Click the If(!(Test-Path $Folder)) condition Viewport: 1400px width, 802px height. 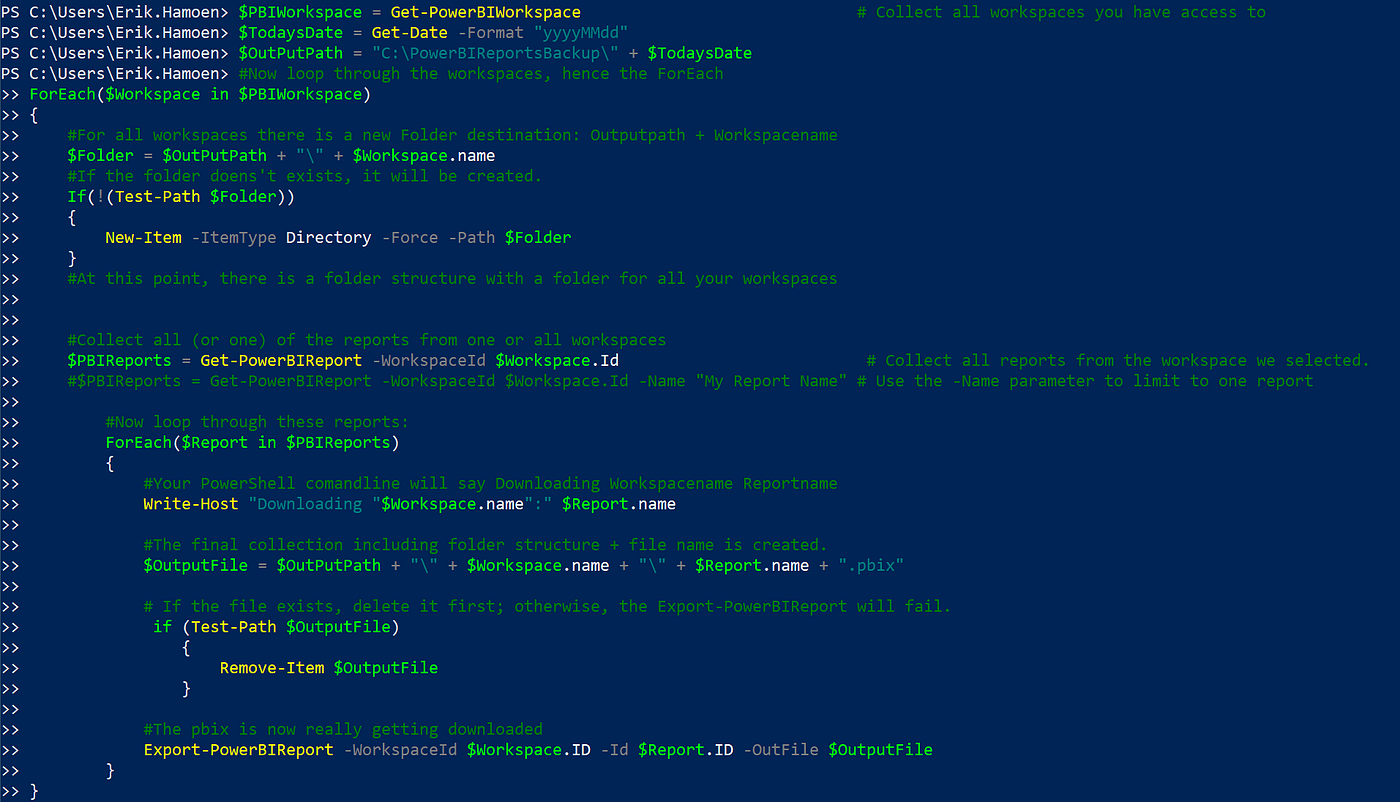click(x=181, y=196)
